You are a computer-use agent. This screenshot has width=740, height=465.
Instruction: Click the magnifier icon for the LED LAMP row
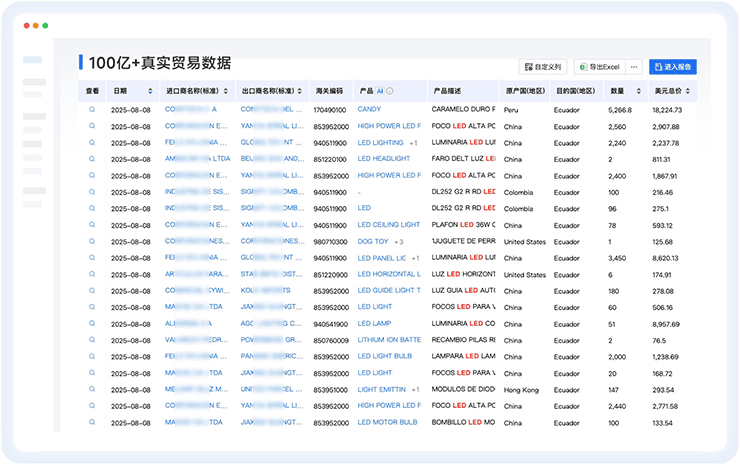pyautogui.click(x=92, y=324)
